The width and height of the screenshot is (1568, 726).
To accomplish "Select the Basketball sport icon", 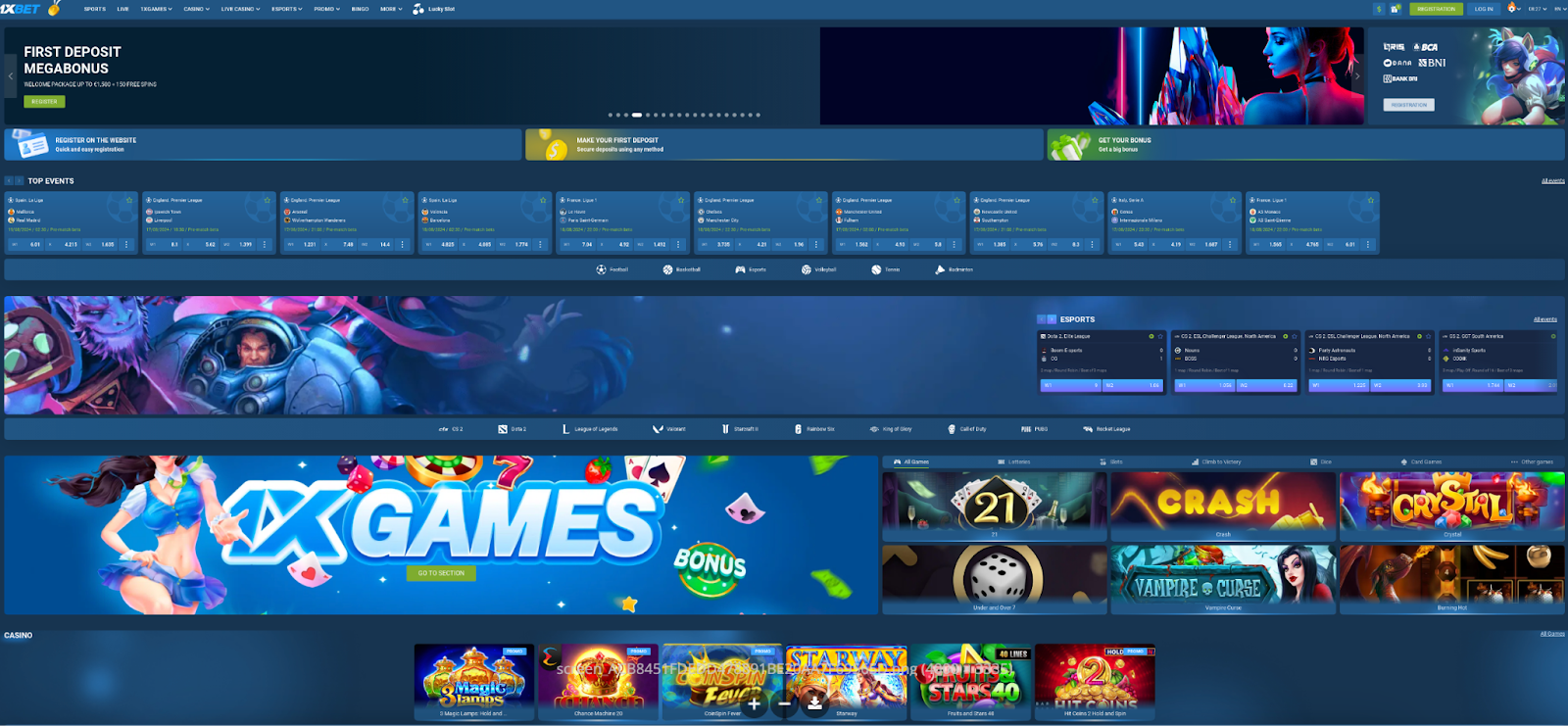I will [667, 269].
